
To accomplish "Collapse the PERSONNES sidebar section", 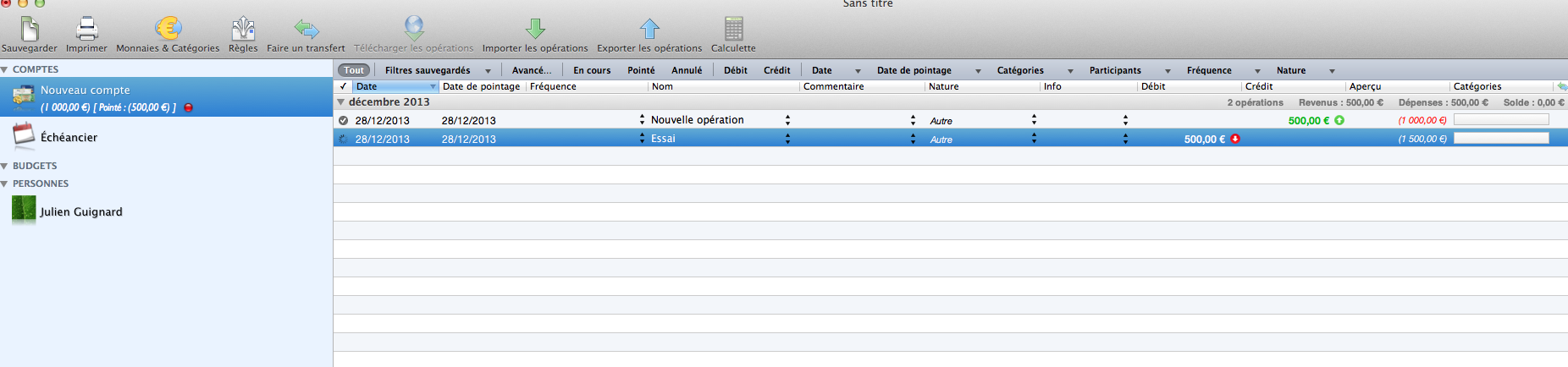I will tap(5, 183).
